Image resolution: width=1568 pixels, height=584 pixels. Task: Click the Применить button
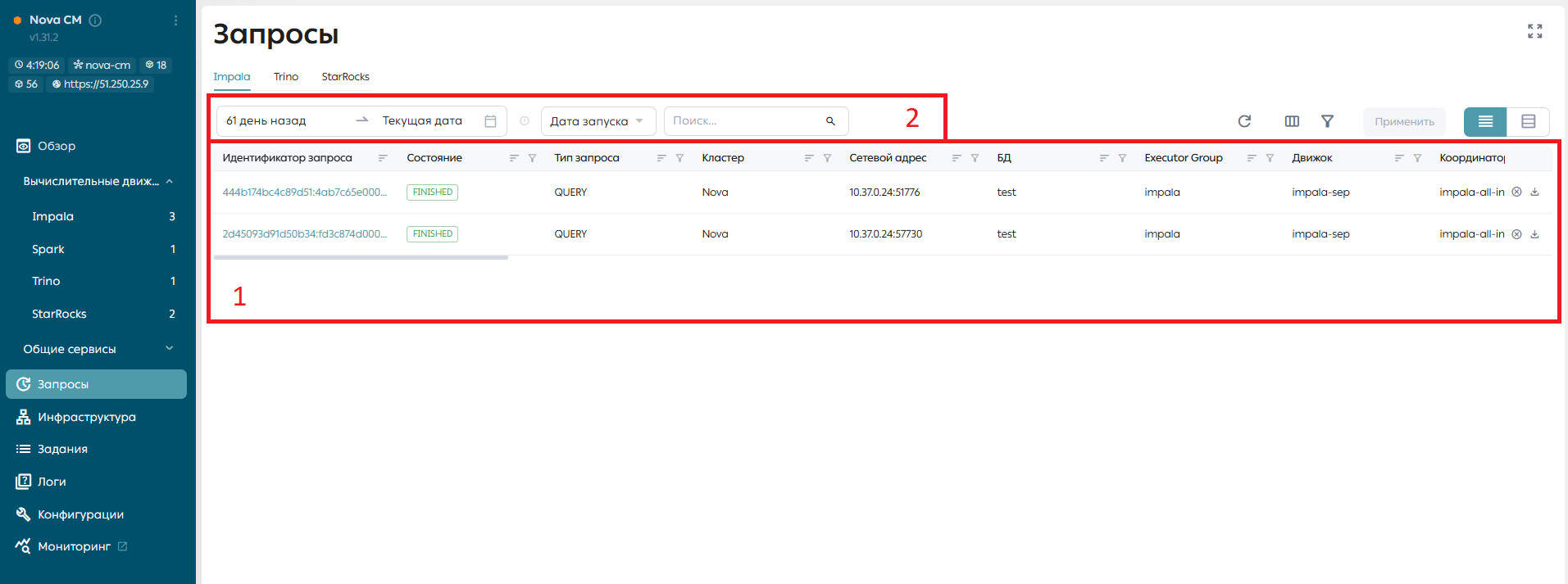[x=1404, y=121]
